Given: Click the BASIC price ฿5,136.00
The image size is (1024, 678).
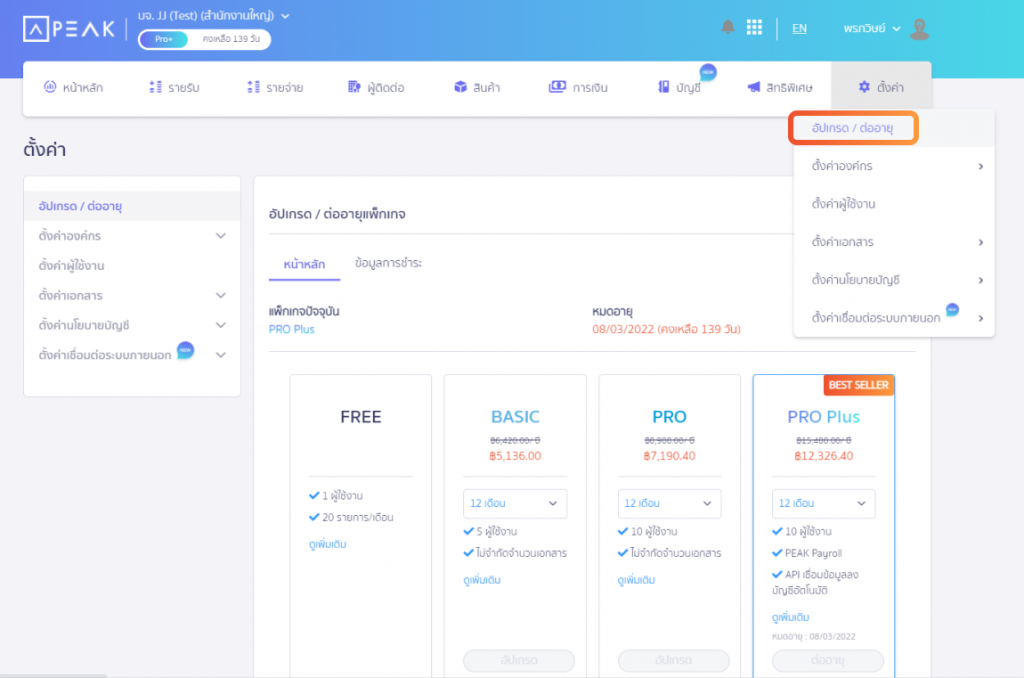Looking at the screenshot, I should coord(515,456).
